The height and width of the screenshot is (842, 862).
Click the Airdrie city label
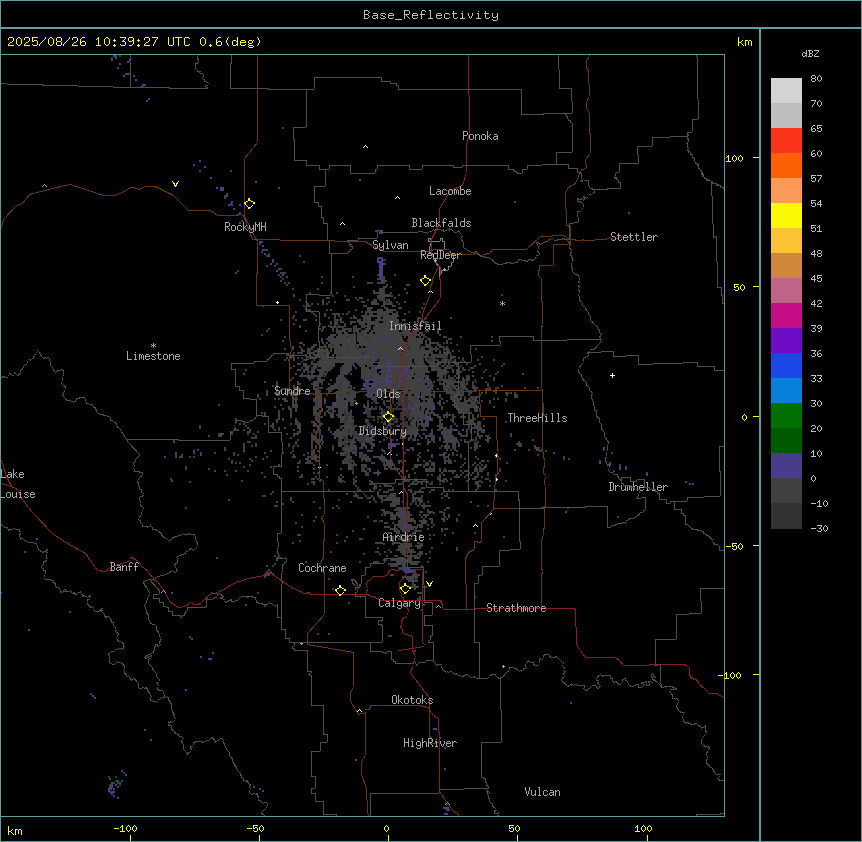coord(403,537)
